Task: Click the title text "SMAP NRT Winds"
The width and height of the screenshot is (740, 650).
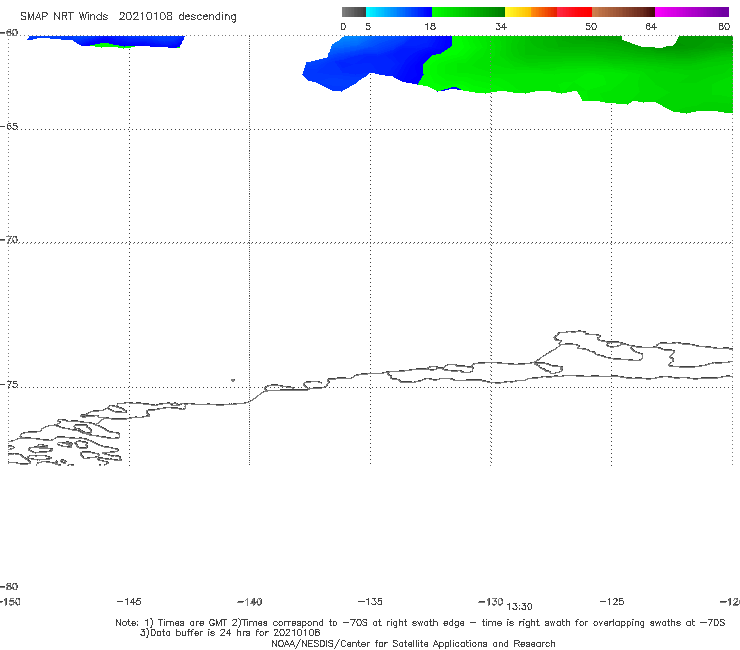Action: 64,16
